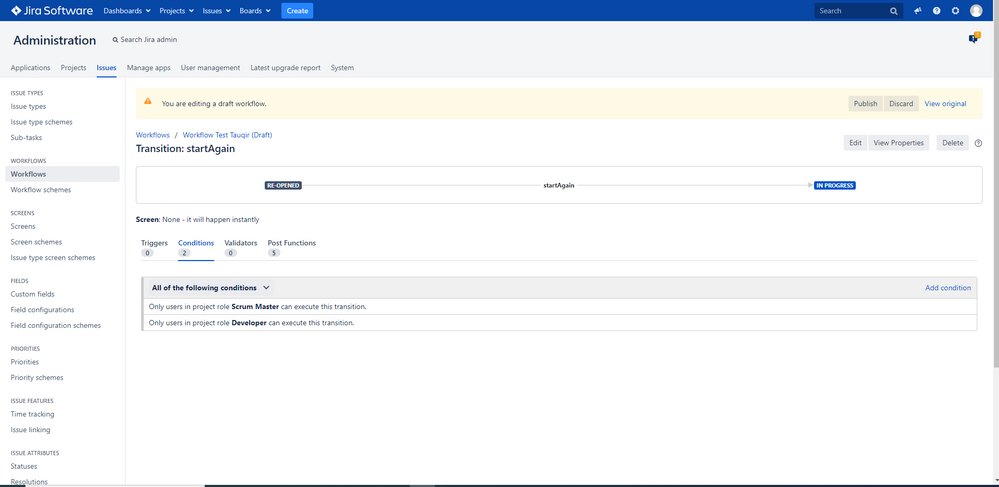This screenshot has width=999, height=487.
Task: Click the help icon next to Delete
Action: coord(978,143)
